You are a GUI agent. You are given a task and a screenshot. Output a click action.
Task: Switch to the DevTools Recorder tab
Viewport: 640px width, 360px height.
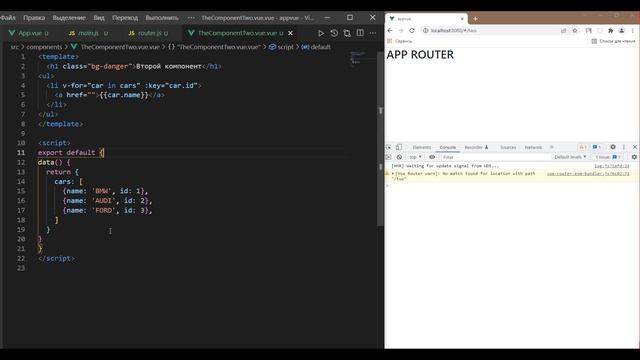pyautogui.click(x=476, y=147)
